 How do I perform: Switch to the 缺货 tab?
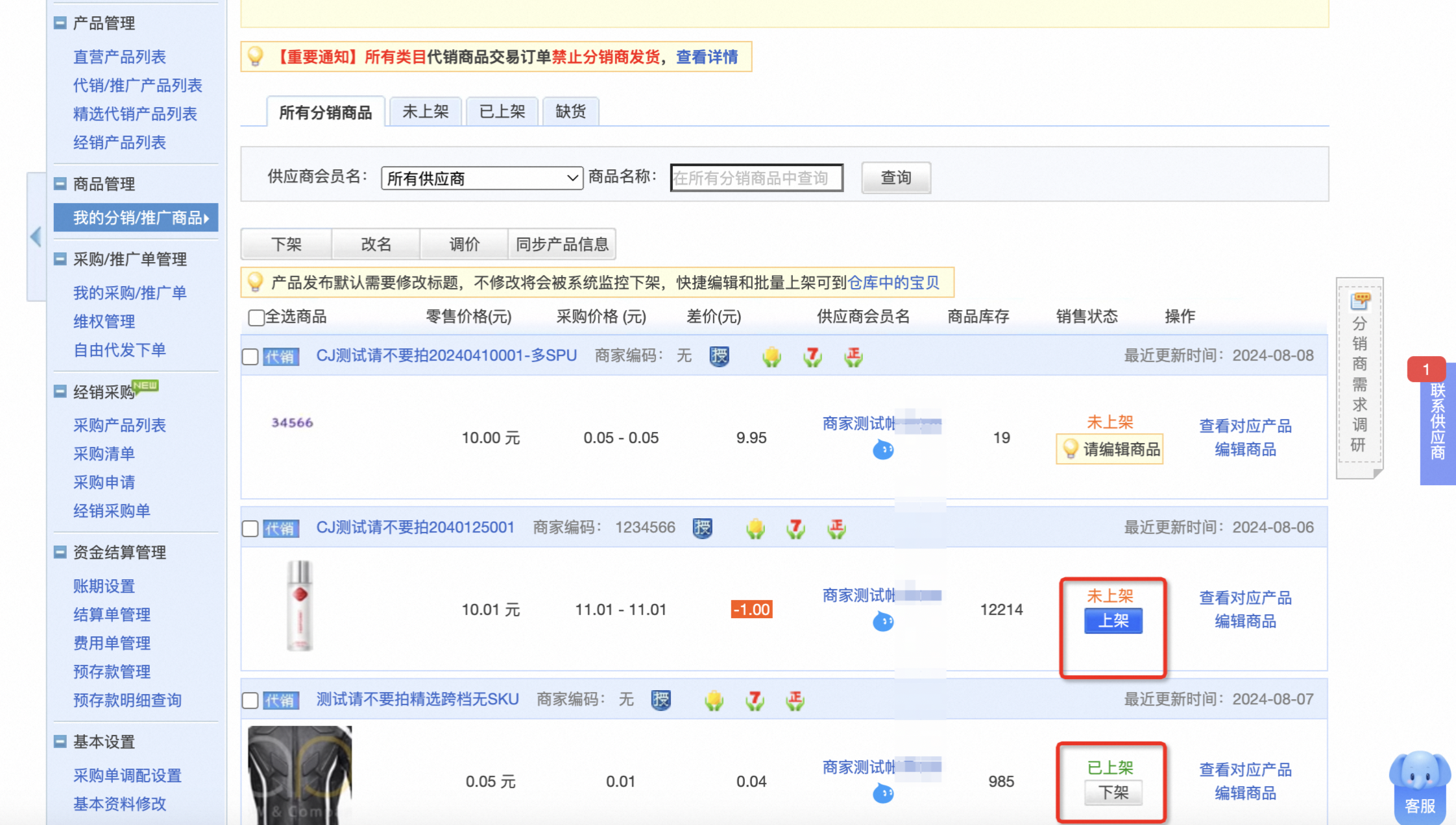(571, 112)
